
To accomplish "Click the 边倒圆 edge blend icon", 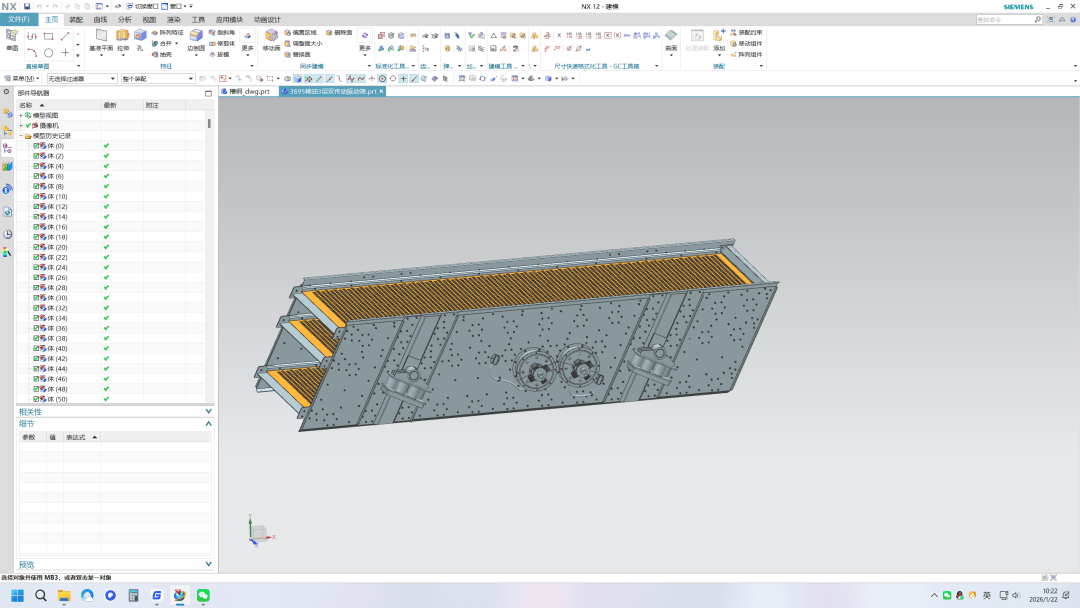I will tap(196, 36).
